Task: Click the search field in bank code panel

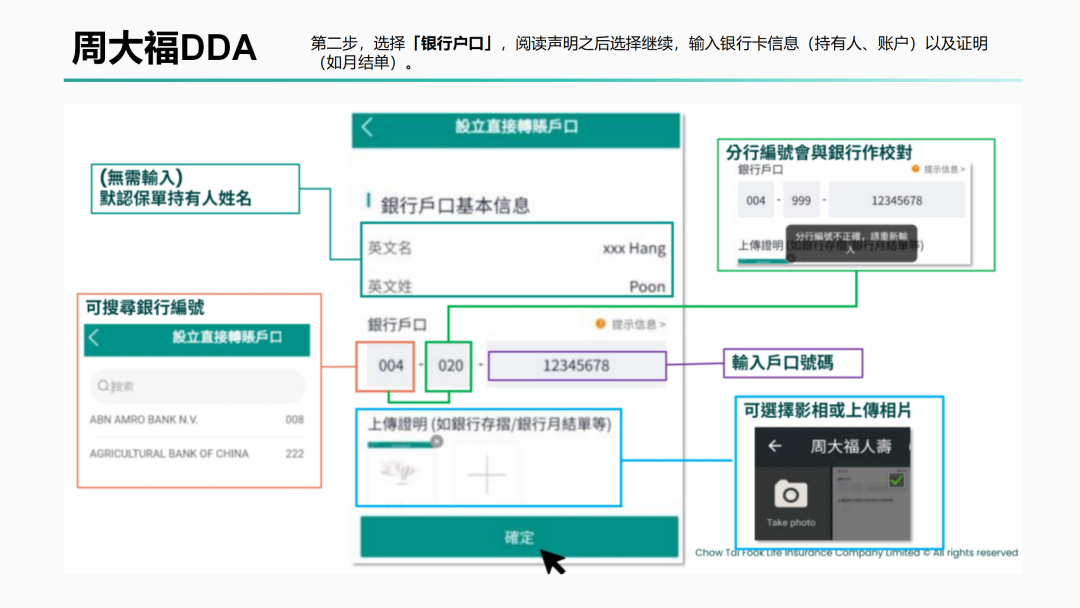Action: pos(197,386)
